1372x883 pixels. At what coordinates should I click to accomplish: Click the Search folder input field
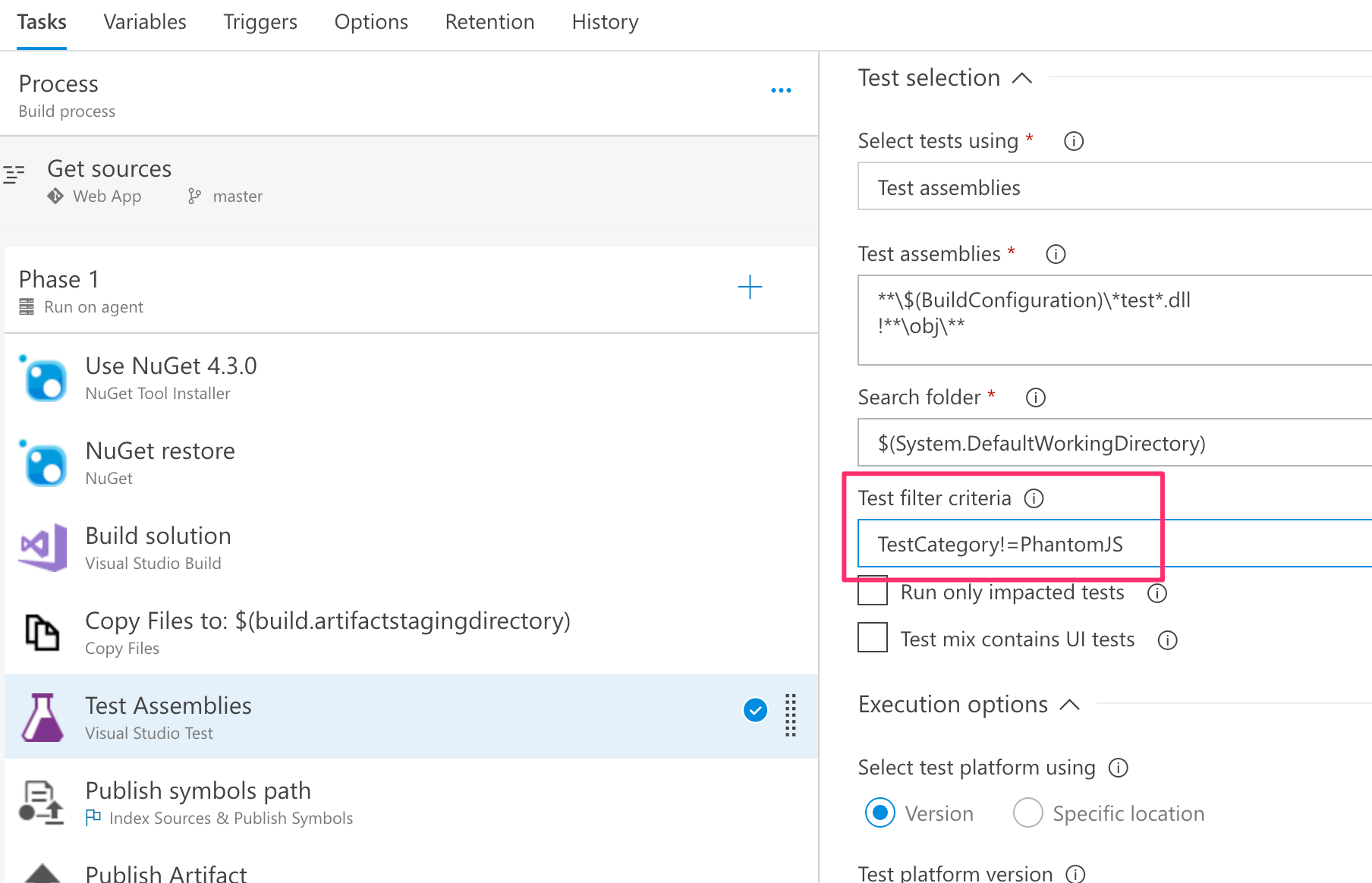pos(1115,442)
